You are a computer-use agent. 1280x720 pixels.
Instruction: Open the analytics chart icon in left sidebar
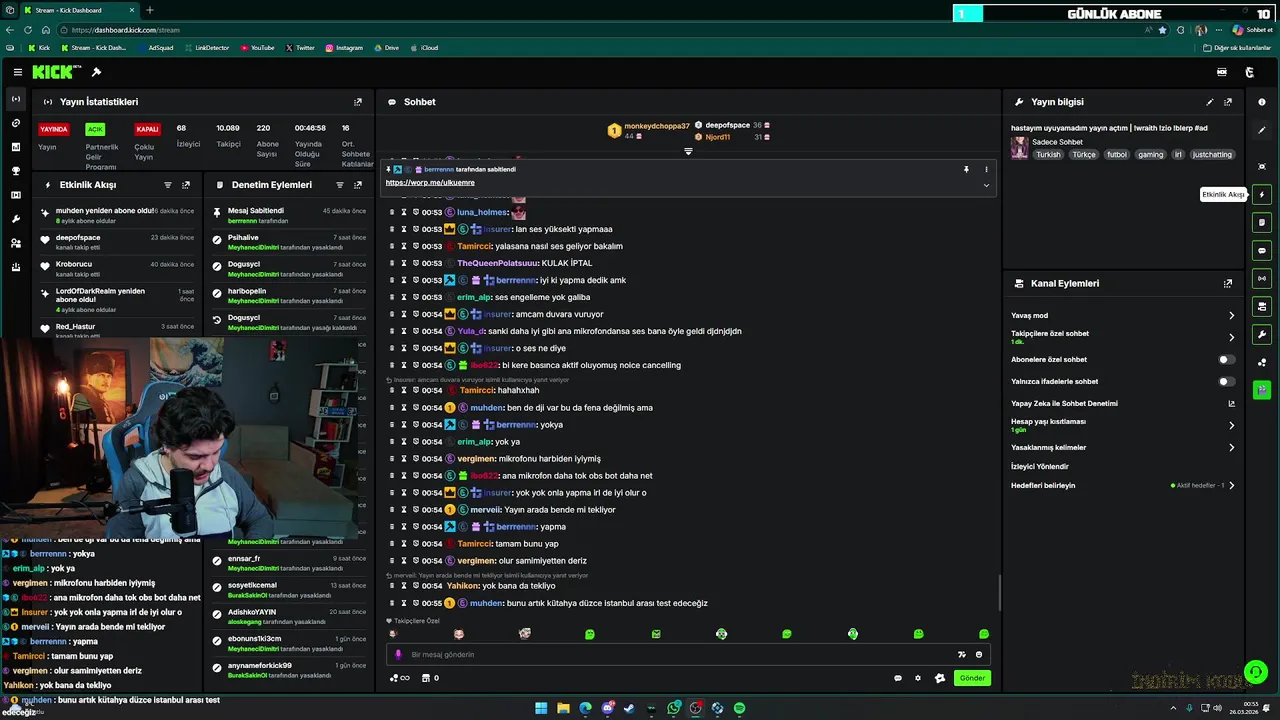point(15,147)
